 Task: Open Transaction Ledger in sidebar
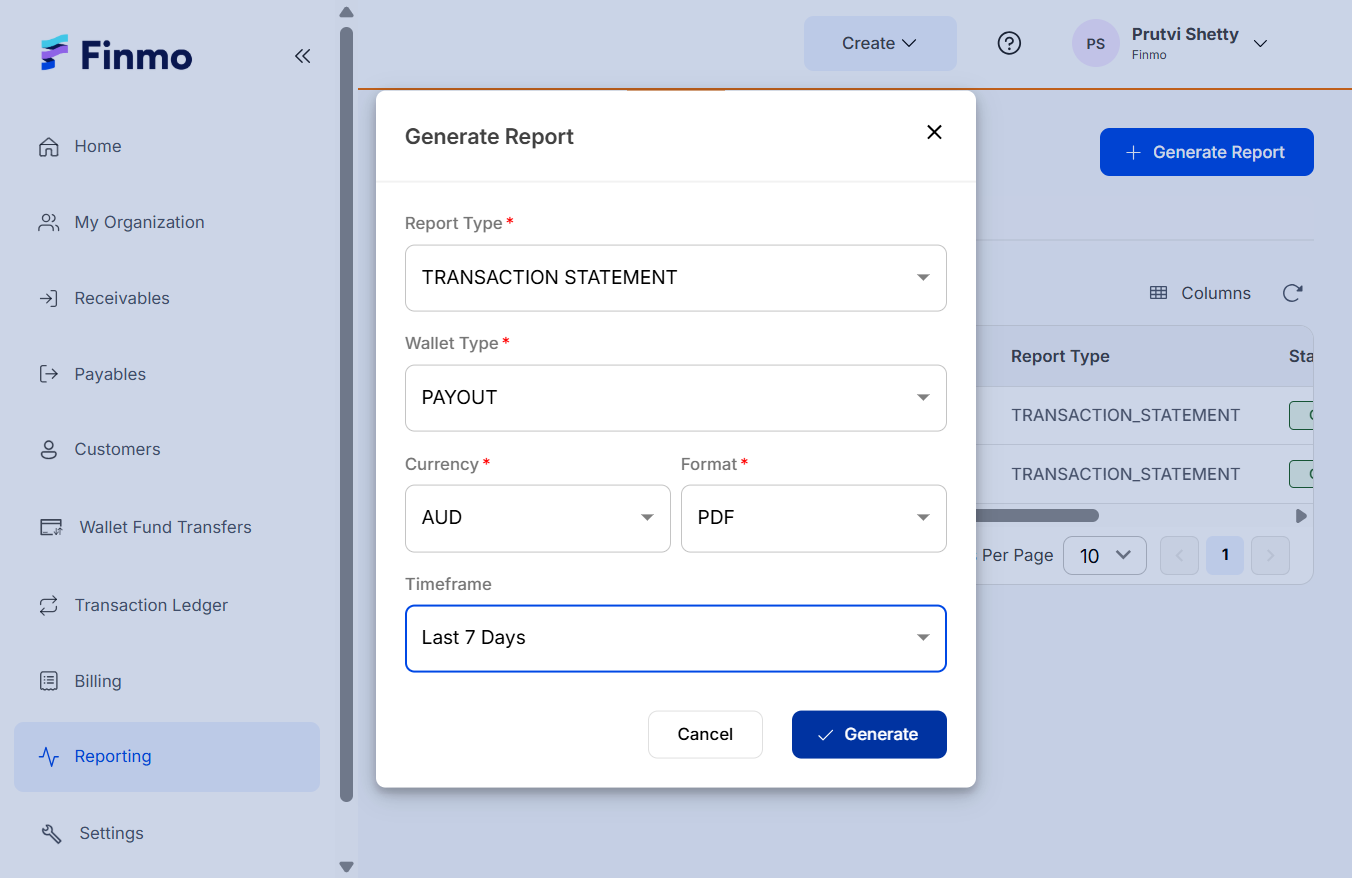pos(151,605)
